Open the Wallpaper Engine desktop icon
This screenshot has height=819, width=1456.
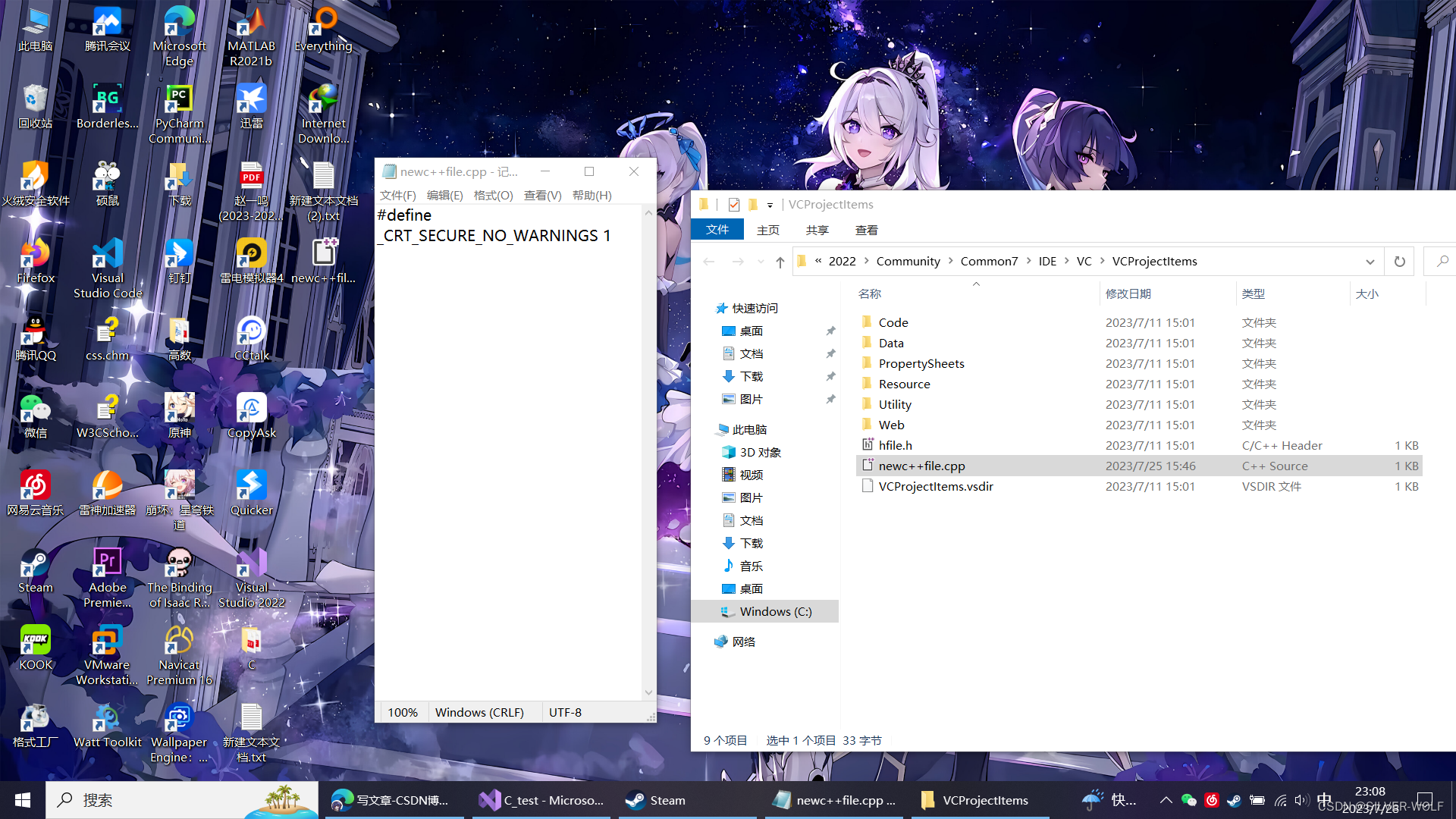tap(179, 733)
